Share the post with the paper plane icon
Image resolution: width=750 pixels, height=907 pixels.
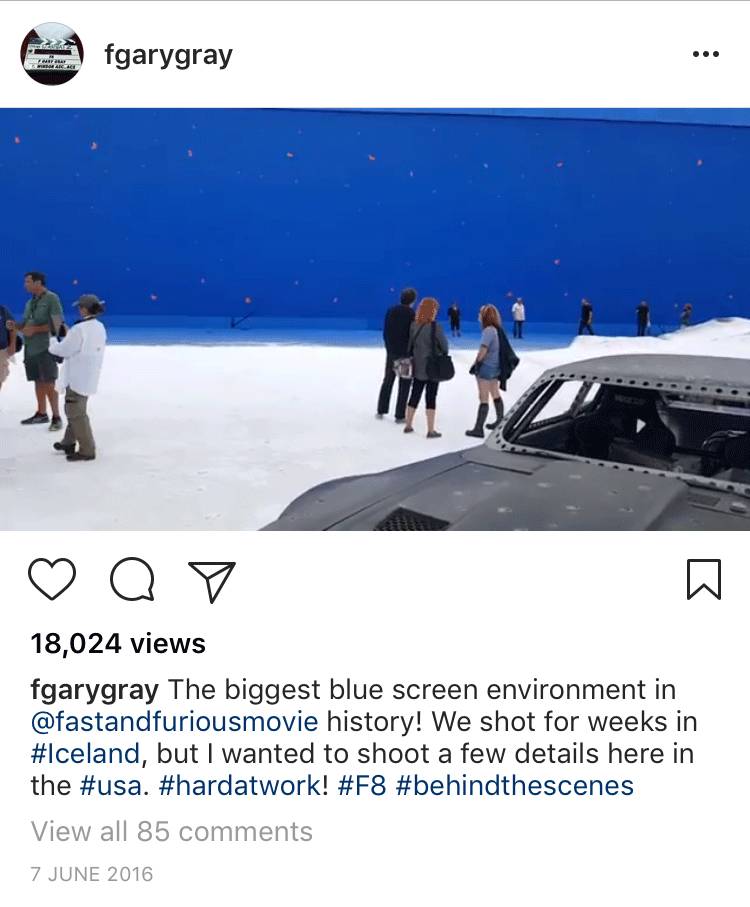[212, 581]
